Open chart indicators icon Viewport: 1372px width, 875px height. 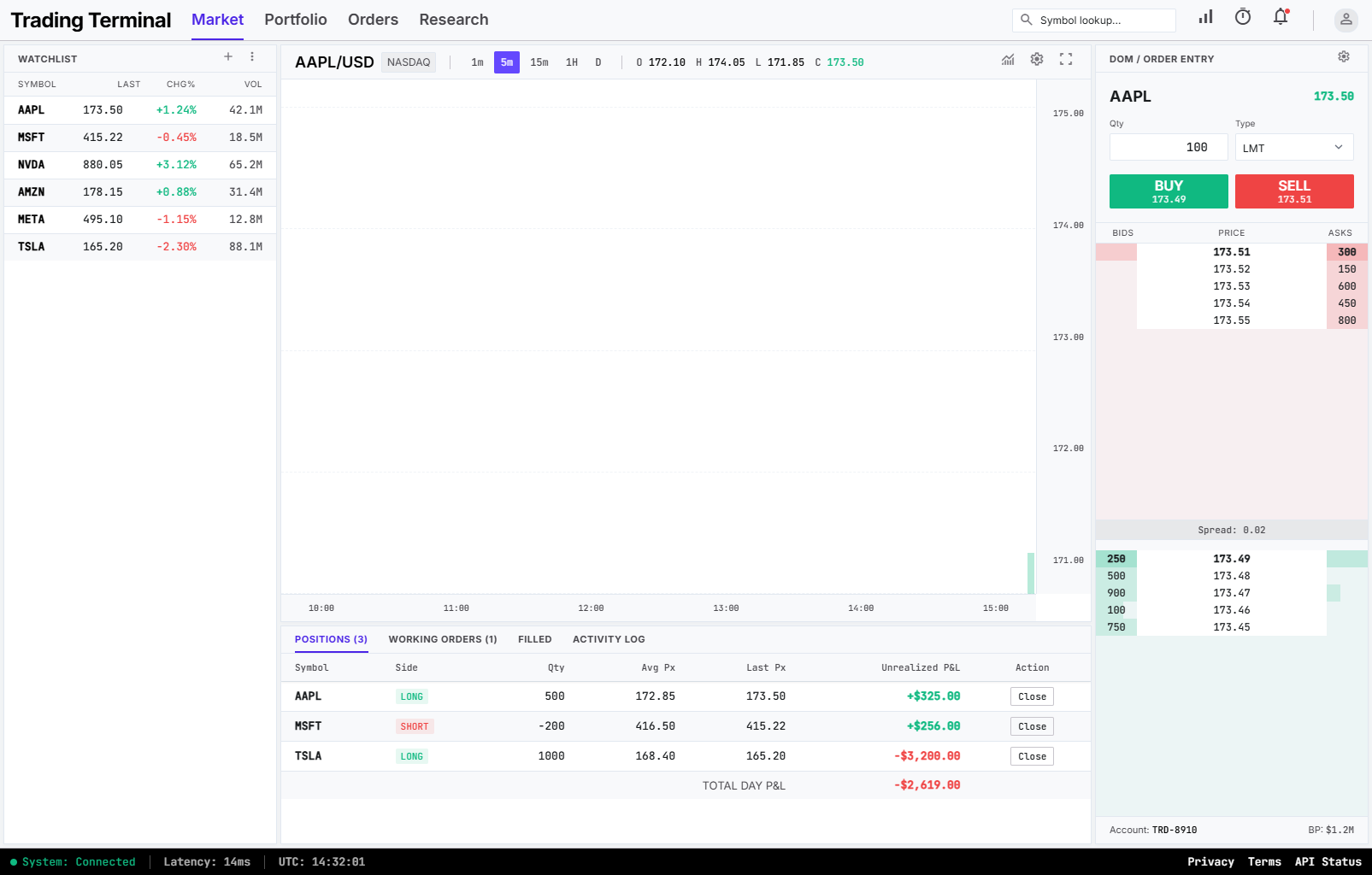(1009, 59)
